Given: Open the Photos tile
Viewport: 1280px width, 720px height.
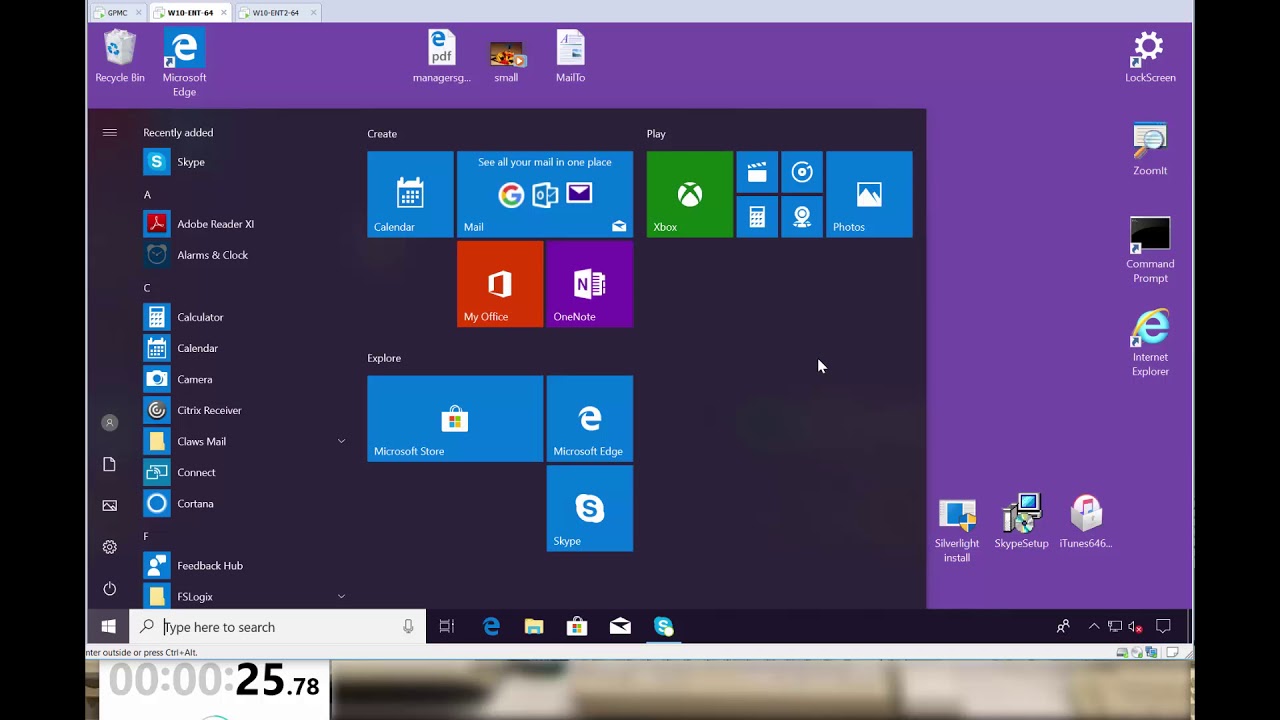Looking at the screenshot, I should pyautogui.click(x=869, y=194).
